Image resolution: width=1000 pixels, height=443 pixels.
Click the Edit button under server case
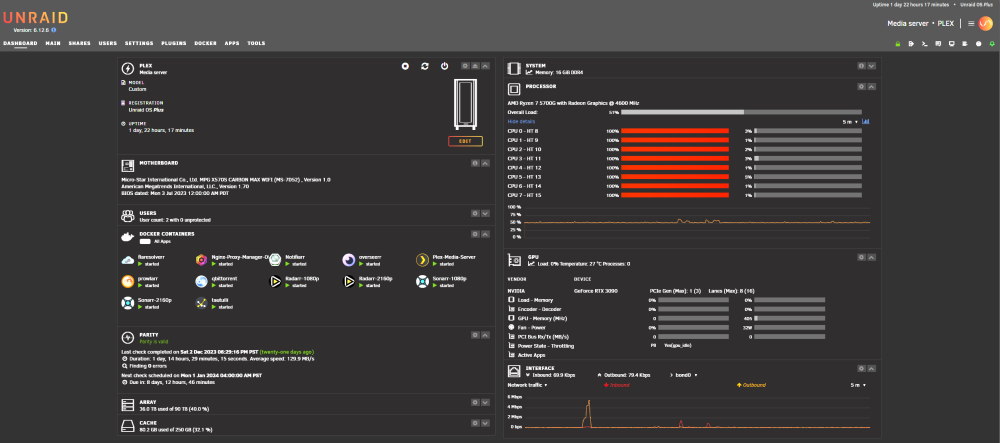click(x=466, y=141)
